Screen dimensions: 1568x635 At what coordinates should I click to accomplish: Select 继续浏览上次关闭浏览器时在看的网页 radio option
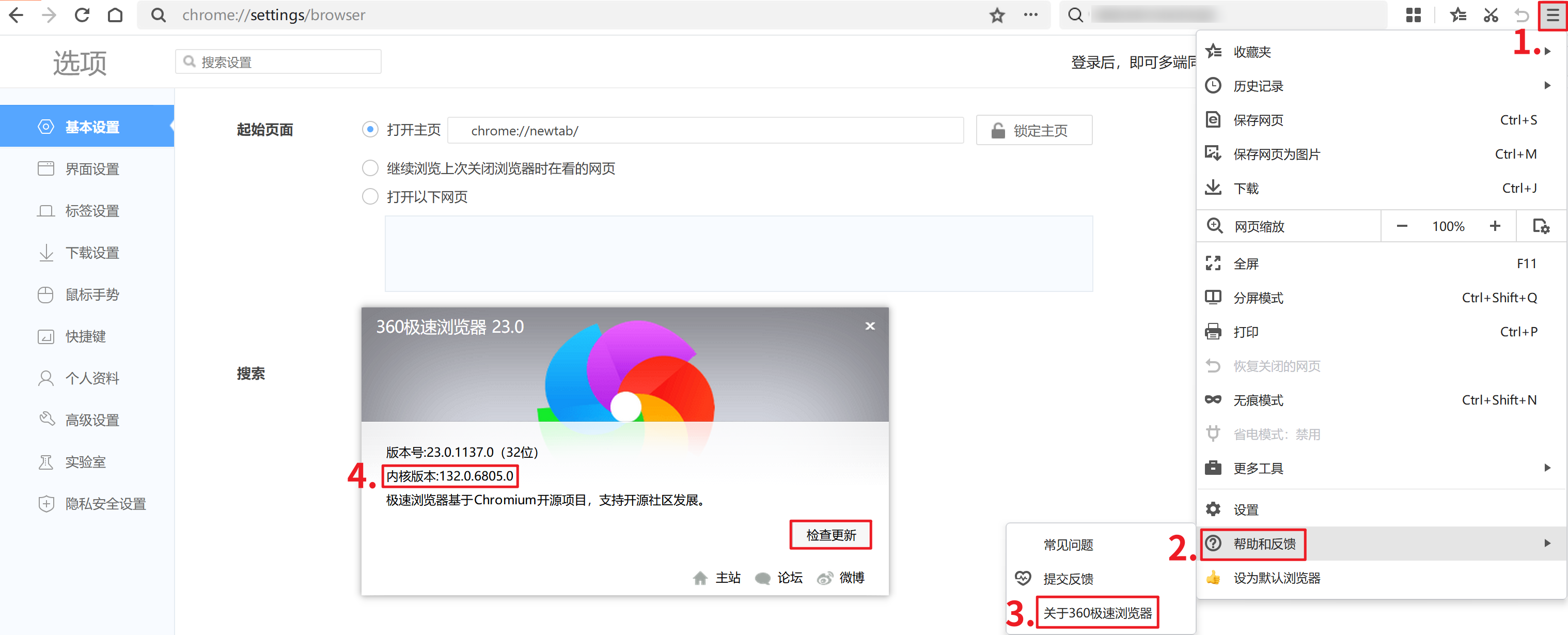tap(370, 168)
